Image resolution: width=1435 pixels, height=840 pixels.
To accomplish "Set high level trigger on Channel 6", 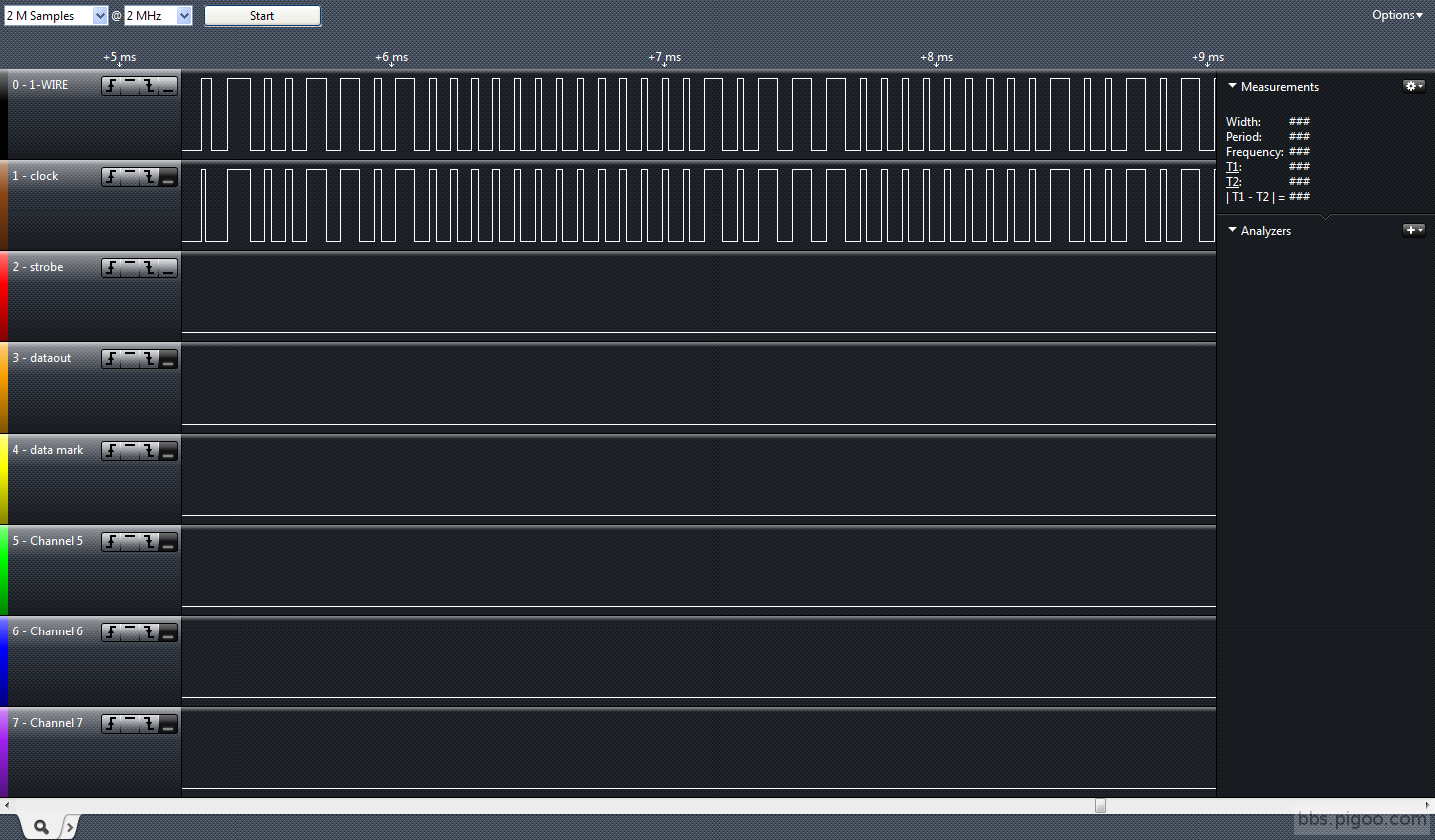I will 130,632.
